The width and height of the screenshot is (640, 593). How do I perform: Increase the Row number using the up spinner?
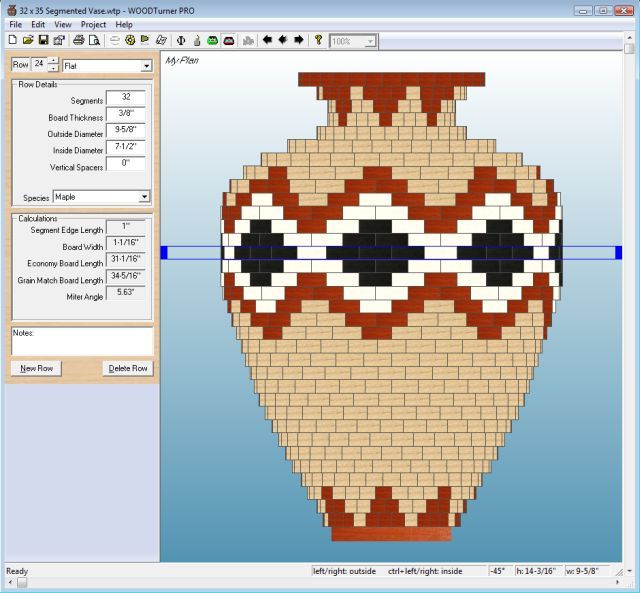(x=53, y=61)
